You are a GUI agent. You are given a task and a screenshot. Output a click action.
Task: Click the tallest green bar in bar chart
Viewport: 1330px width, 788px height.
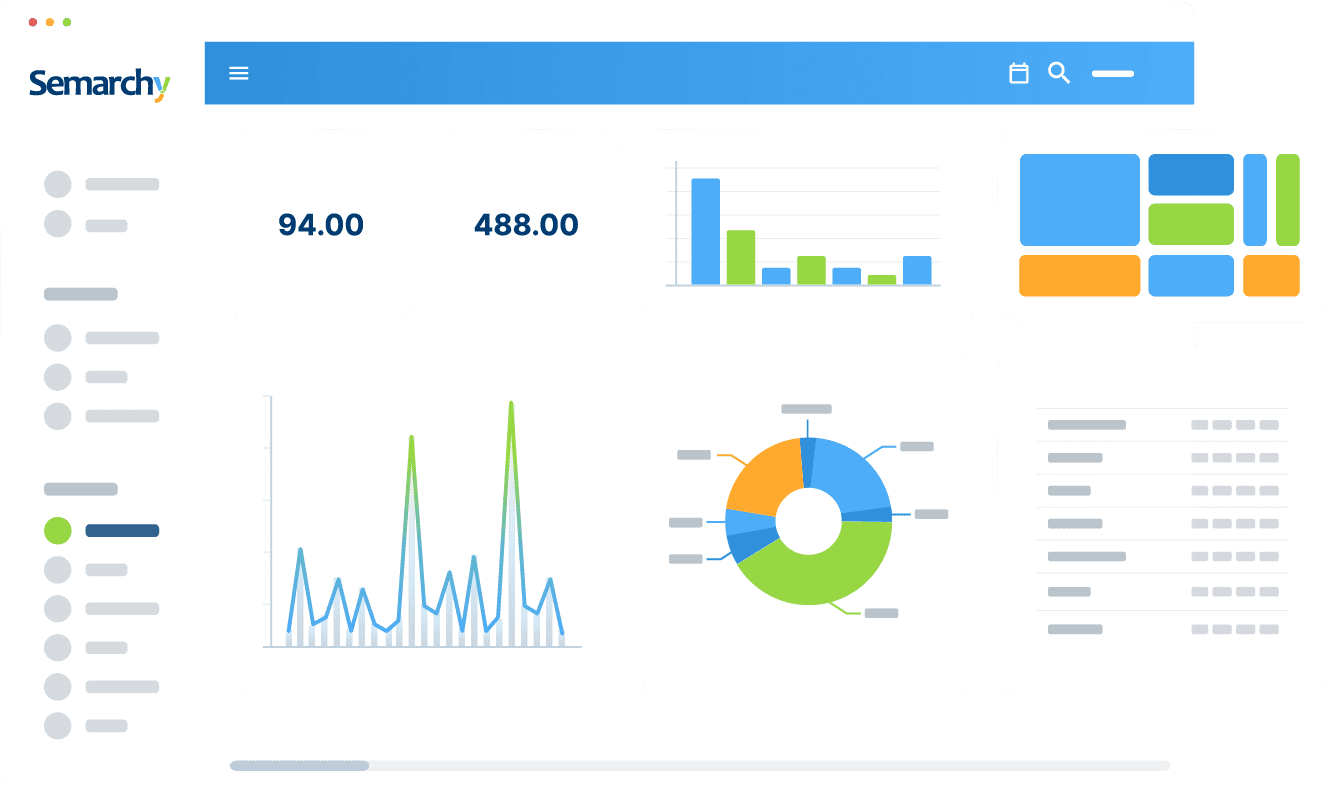(741, 258)
